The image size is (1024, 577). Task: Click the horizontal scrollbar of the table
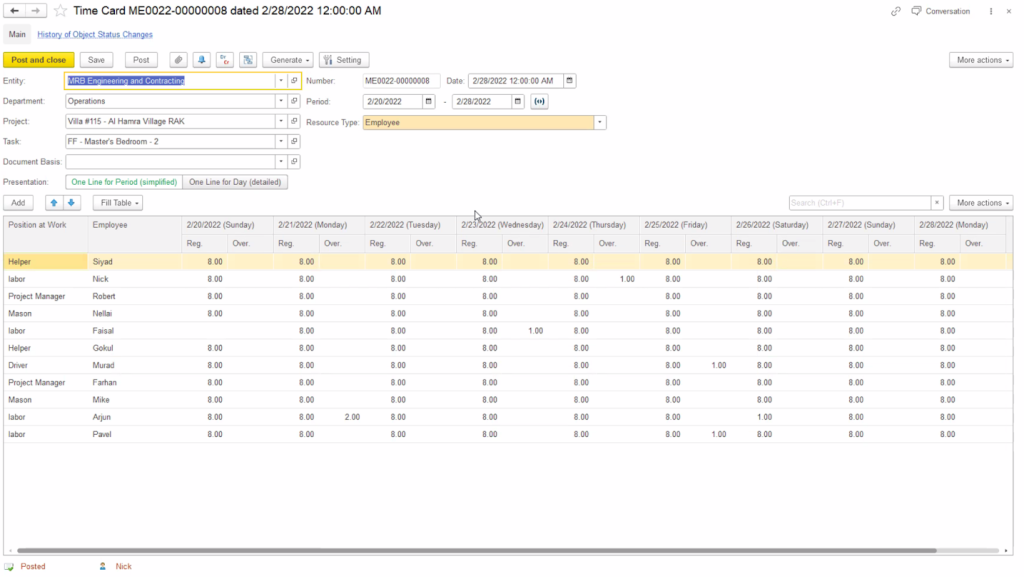477,550
